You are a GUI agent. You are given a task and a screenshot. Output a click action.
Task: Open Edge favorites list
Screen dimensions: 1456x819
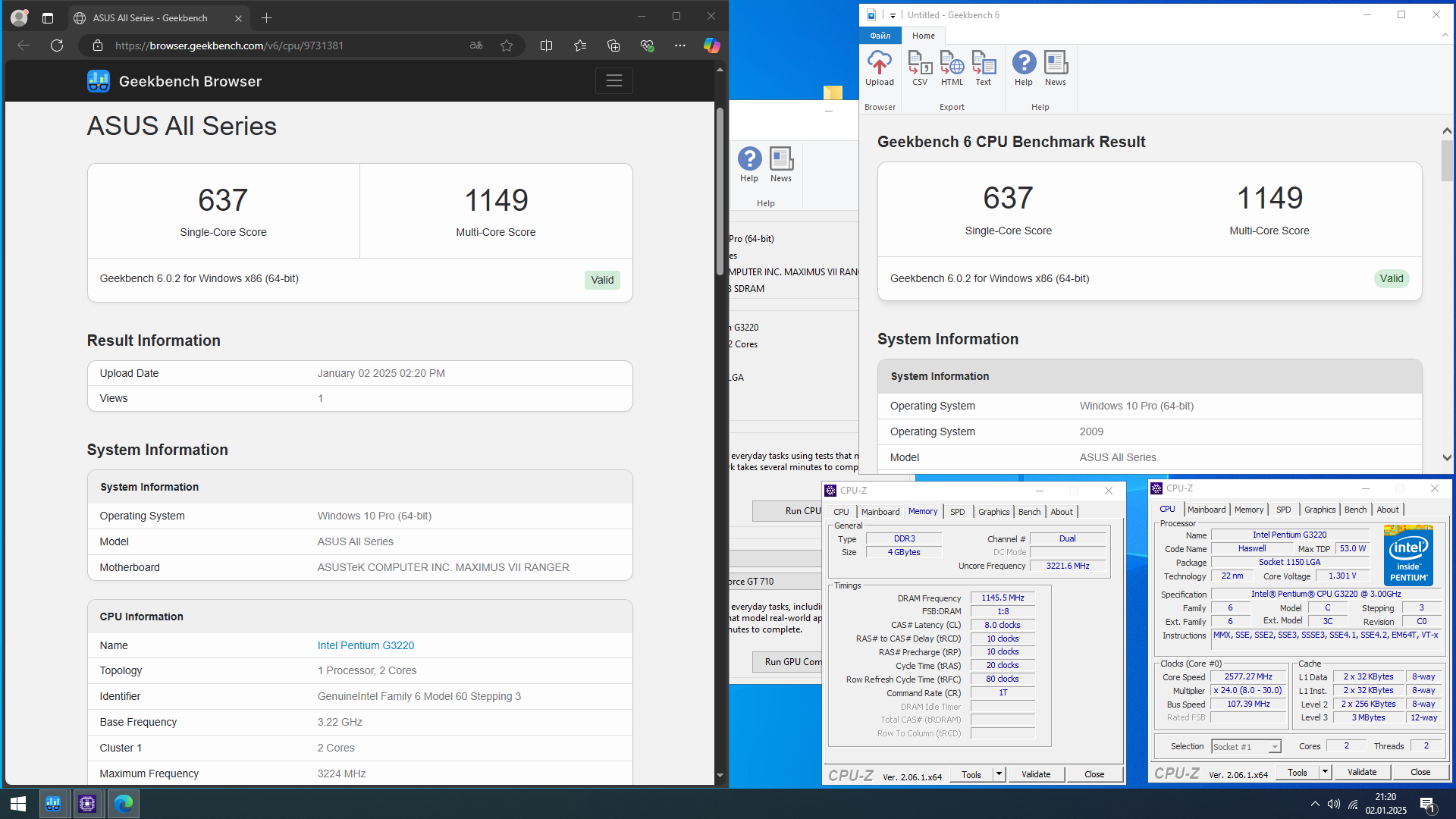point(580,45)
